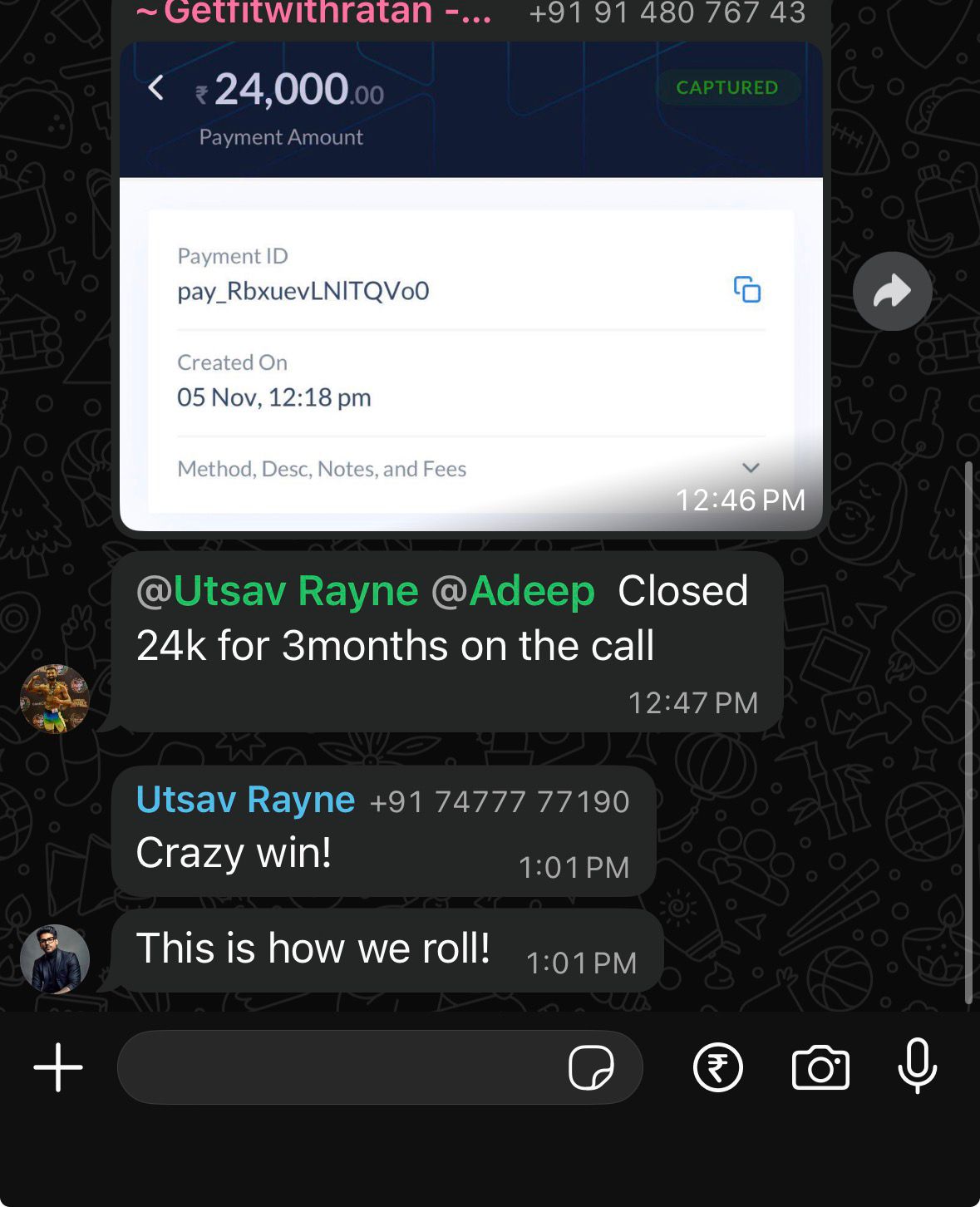980x1207 pixels.
Task: Open the bodybuilder profile picture
Action: [x=55, y=699]
